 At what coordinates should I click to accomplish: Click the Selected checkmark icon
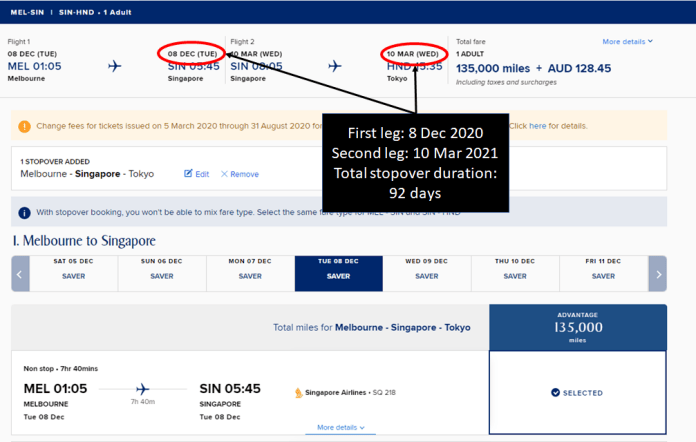coord(555,393)
